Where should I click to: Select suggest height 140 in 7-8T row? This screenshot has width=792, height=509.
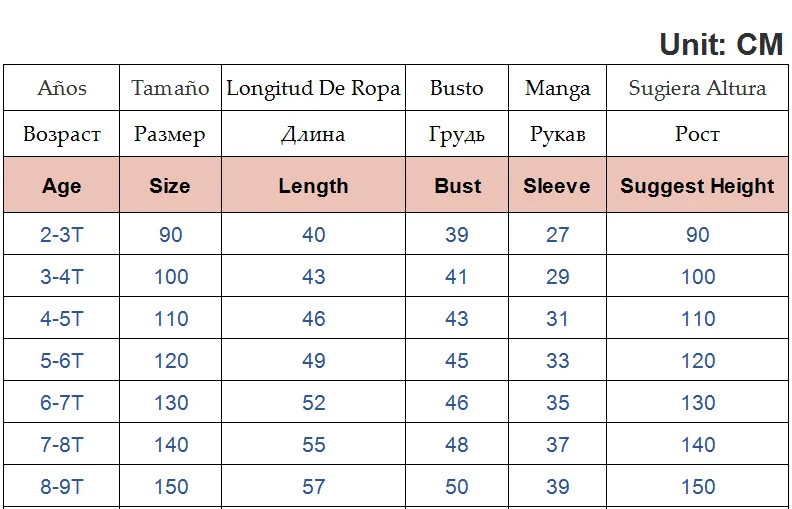tap(698, 445)
